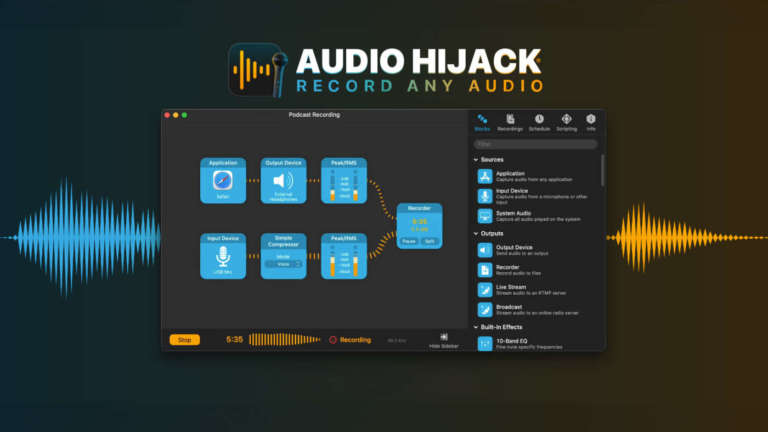Click the Live Stream description text

pyautogui.click(x=531, y=293)
